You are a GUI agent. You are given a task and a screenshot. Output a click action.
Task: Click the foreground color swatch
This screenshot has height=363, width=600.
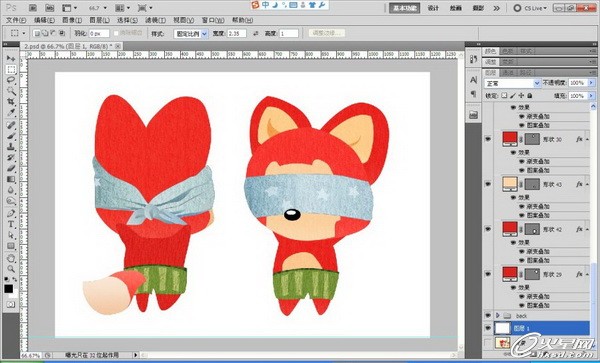[8, 289]
